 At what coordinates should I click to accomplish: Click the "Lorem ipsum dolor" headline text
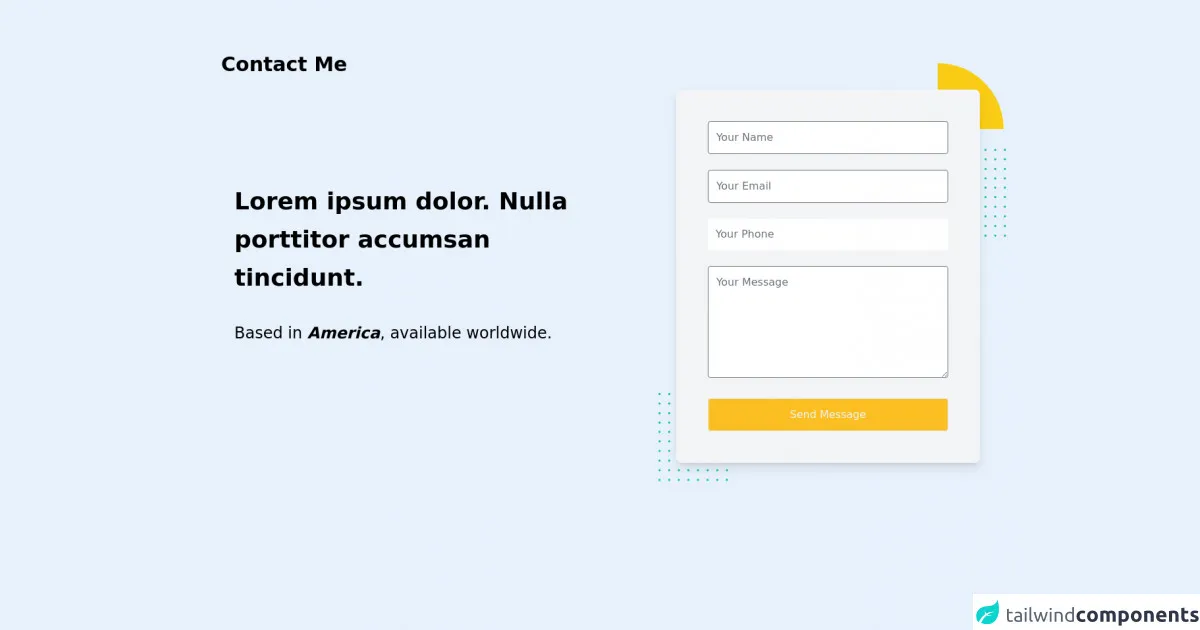point(362,201)
